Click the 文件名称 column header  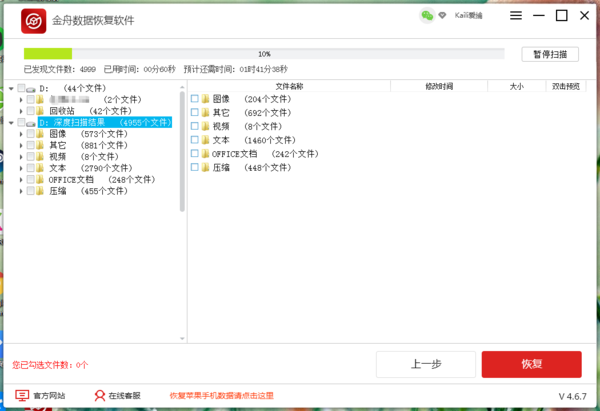click(289, 87)
